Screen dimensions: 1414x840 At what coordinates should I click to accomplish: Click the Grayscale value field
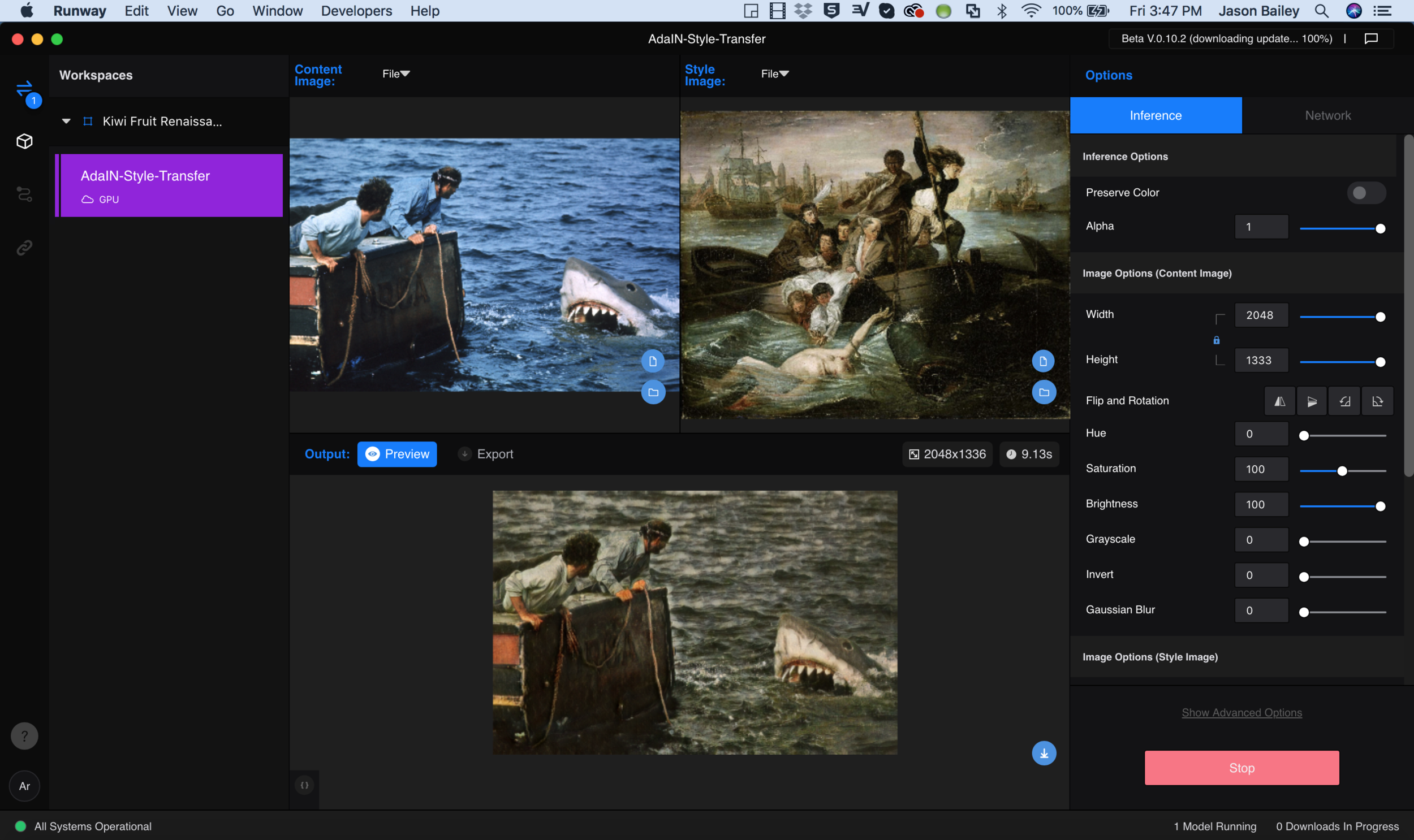coord(1262,540)
